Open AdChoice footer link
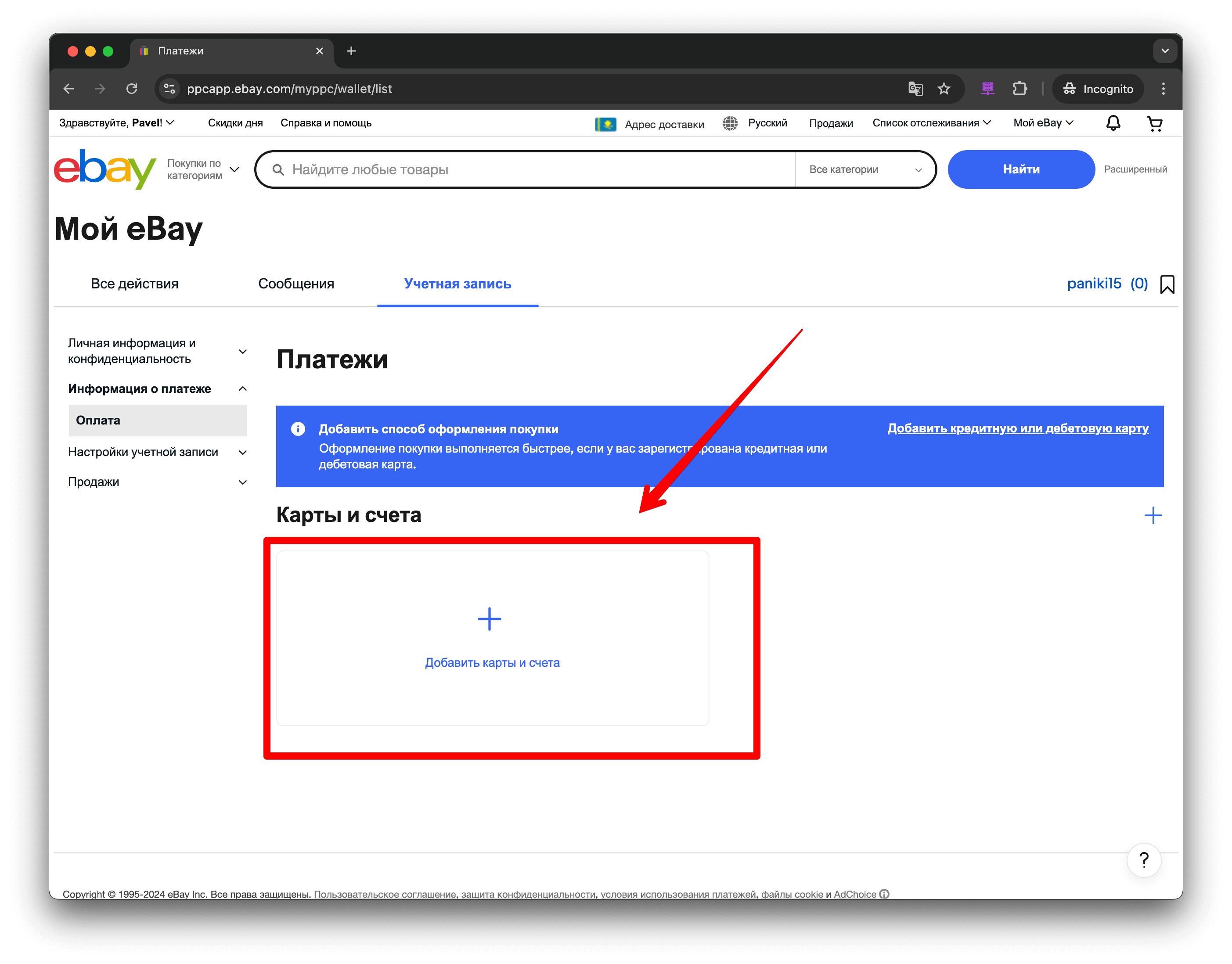1232x964 pixels. click(x=854, y=894)
